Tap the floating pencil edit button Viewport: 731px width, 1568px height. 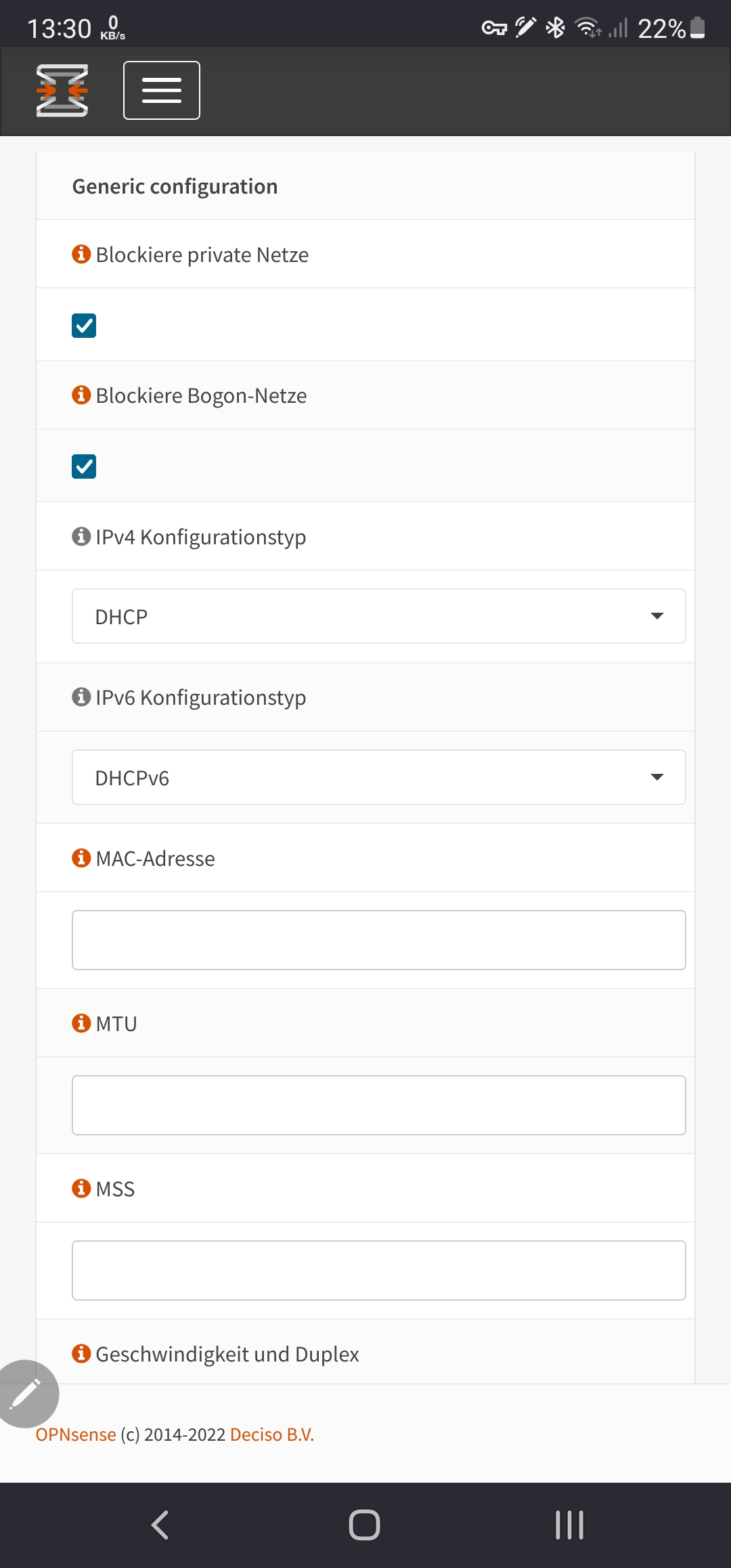point(26,1393)
